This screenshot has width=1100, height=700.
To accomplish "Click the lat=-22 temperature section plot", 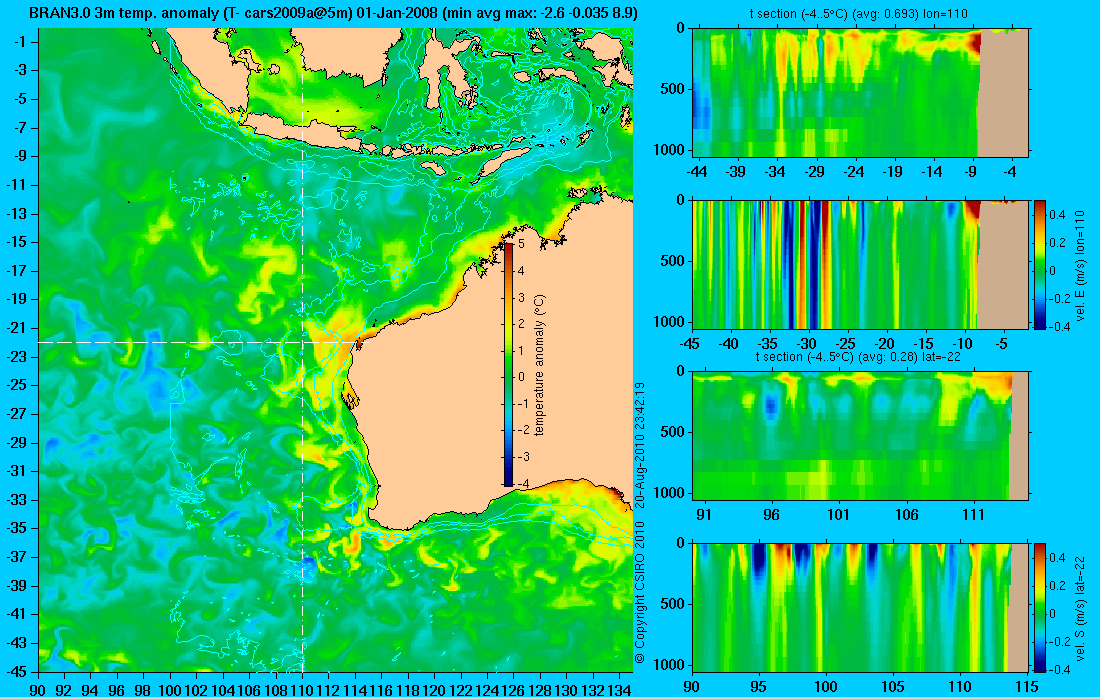I will coord(860,436).
